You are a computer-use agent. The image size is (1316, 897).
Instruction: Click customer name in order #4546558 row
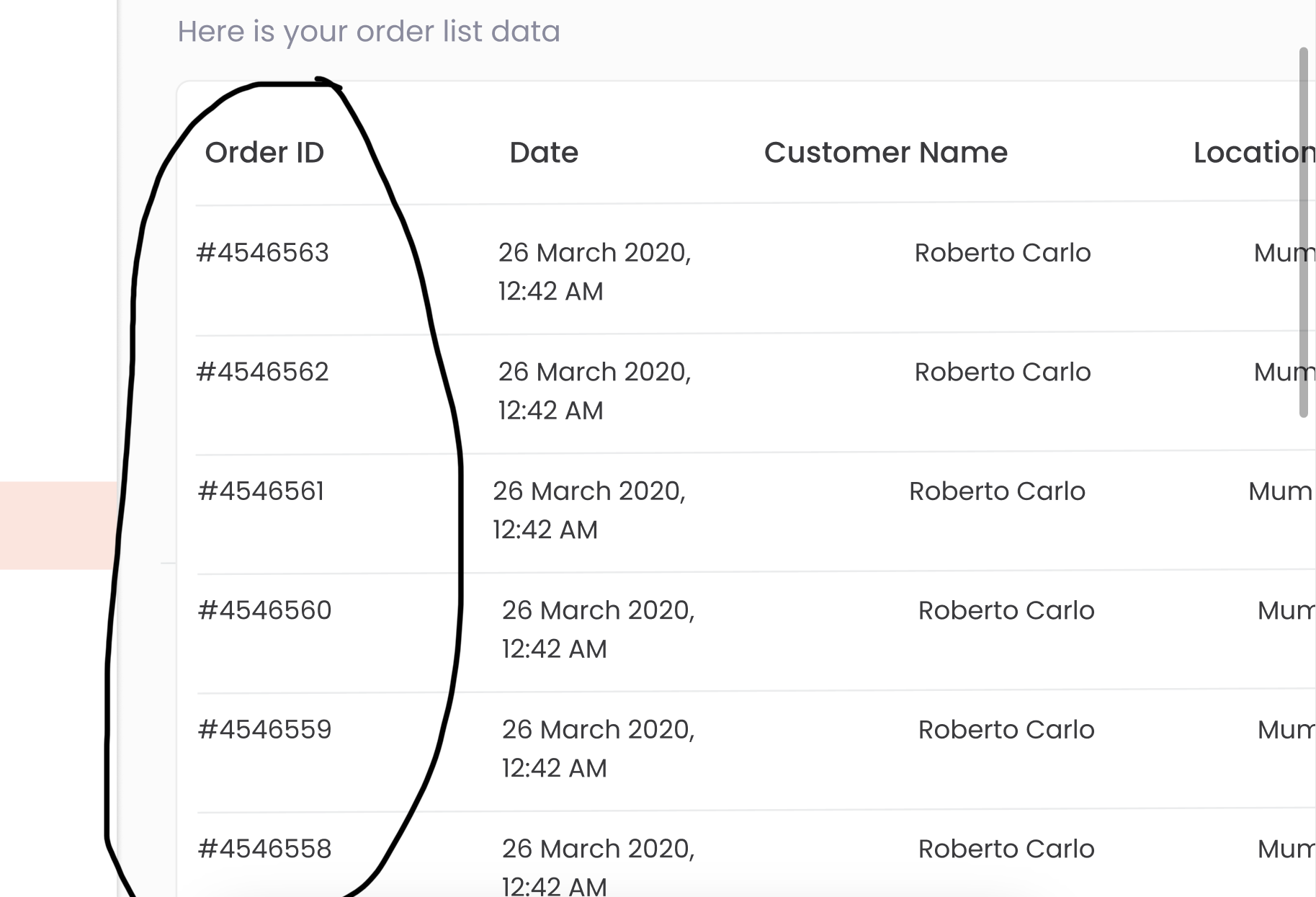[x=1006, y=849]
